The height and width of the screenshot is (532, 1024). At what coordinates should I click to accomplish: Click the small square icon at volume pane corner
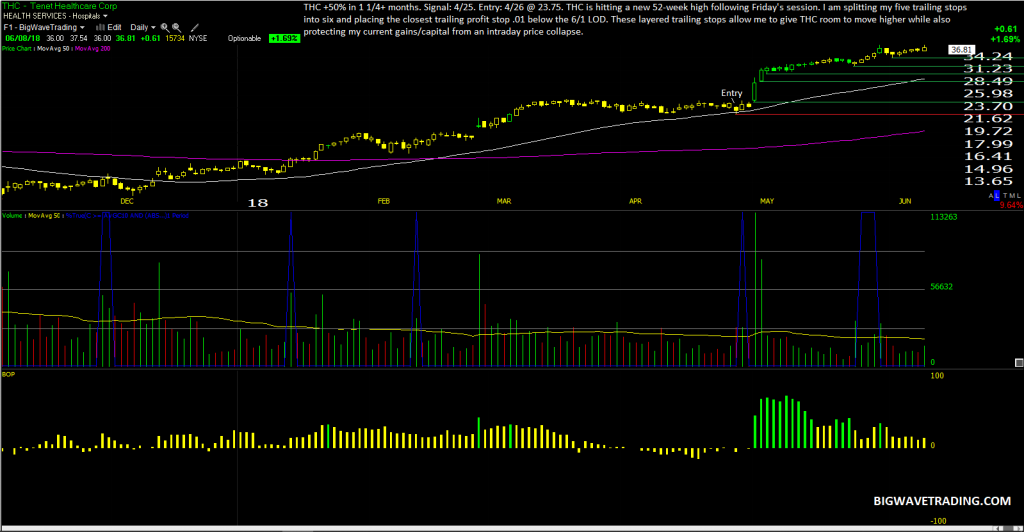[x=1019, y=362]
